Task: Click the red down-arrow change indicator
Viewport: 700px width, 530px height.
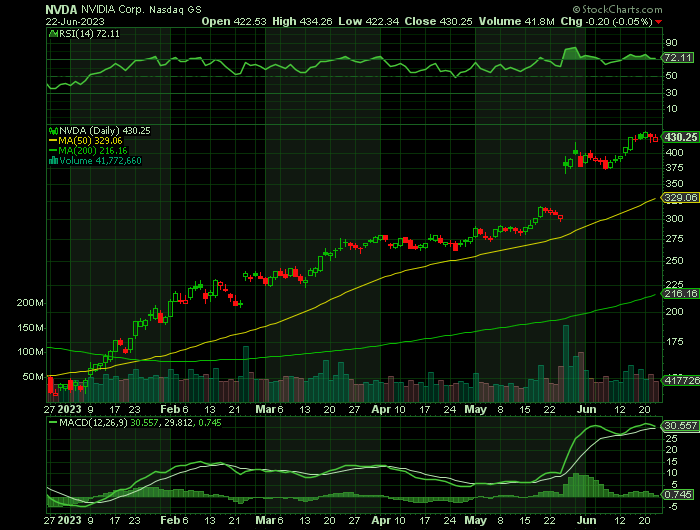Action: tap(659, 22)
